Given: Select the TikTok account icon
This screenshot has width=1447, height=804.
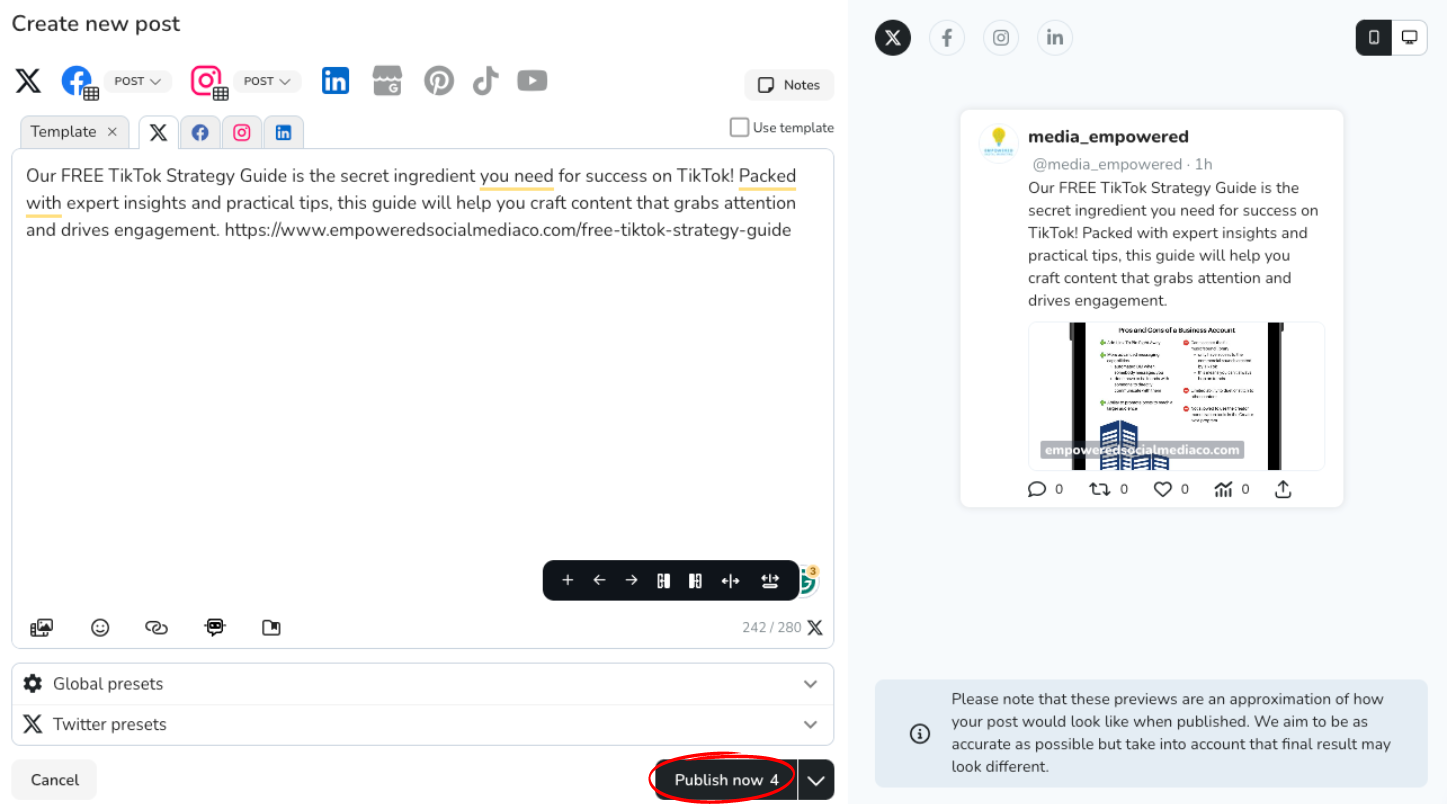Looking at the screenshot, I should coord(486,81).
